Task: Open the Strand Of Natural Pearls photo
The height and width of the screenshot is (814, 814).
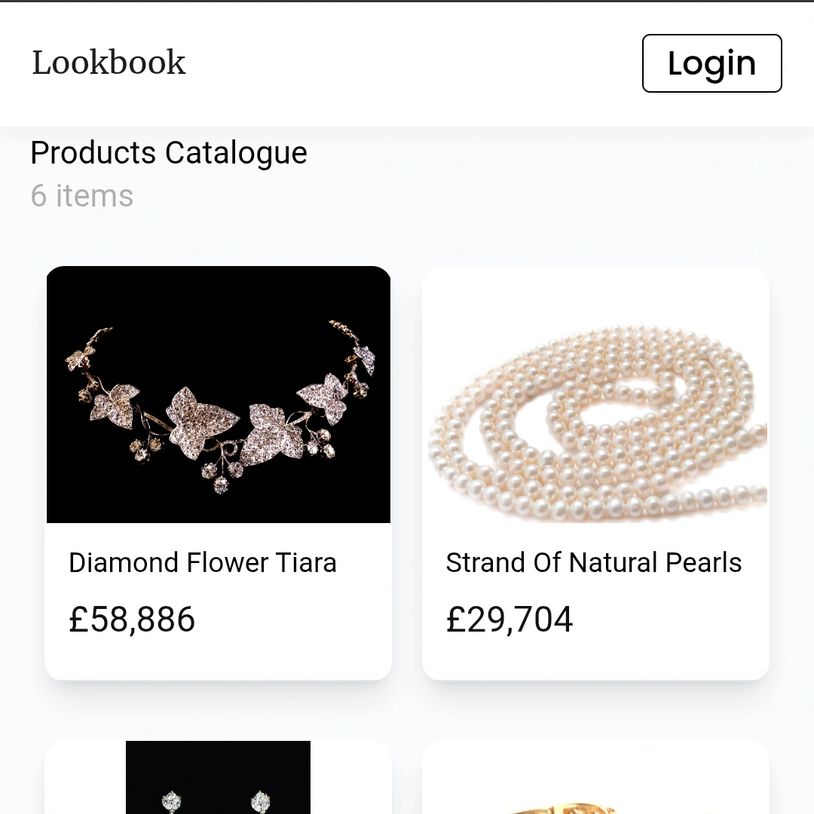Action: [x=595, y=394]
